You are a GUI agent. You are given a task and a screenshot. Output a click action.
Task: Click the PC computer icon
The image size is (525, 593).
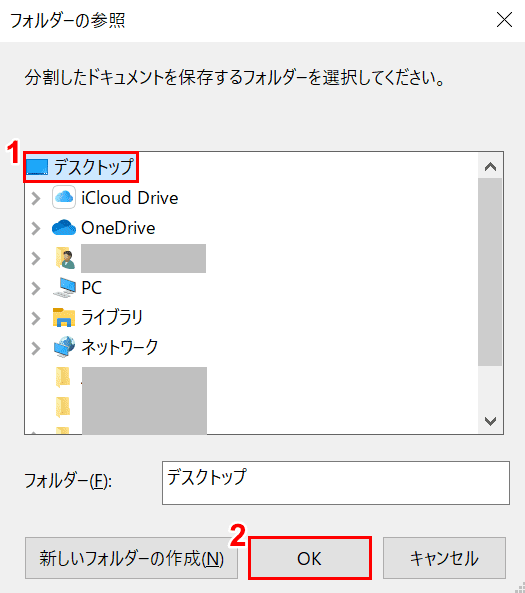(x=65, y=287)
